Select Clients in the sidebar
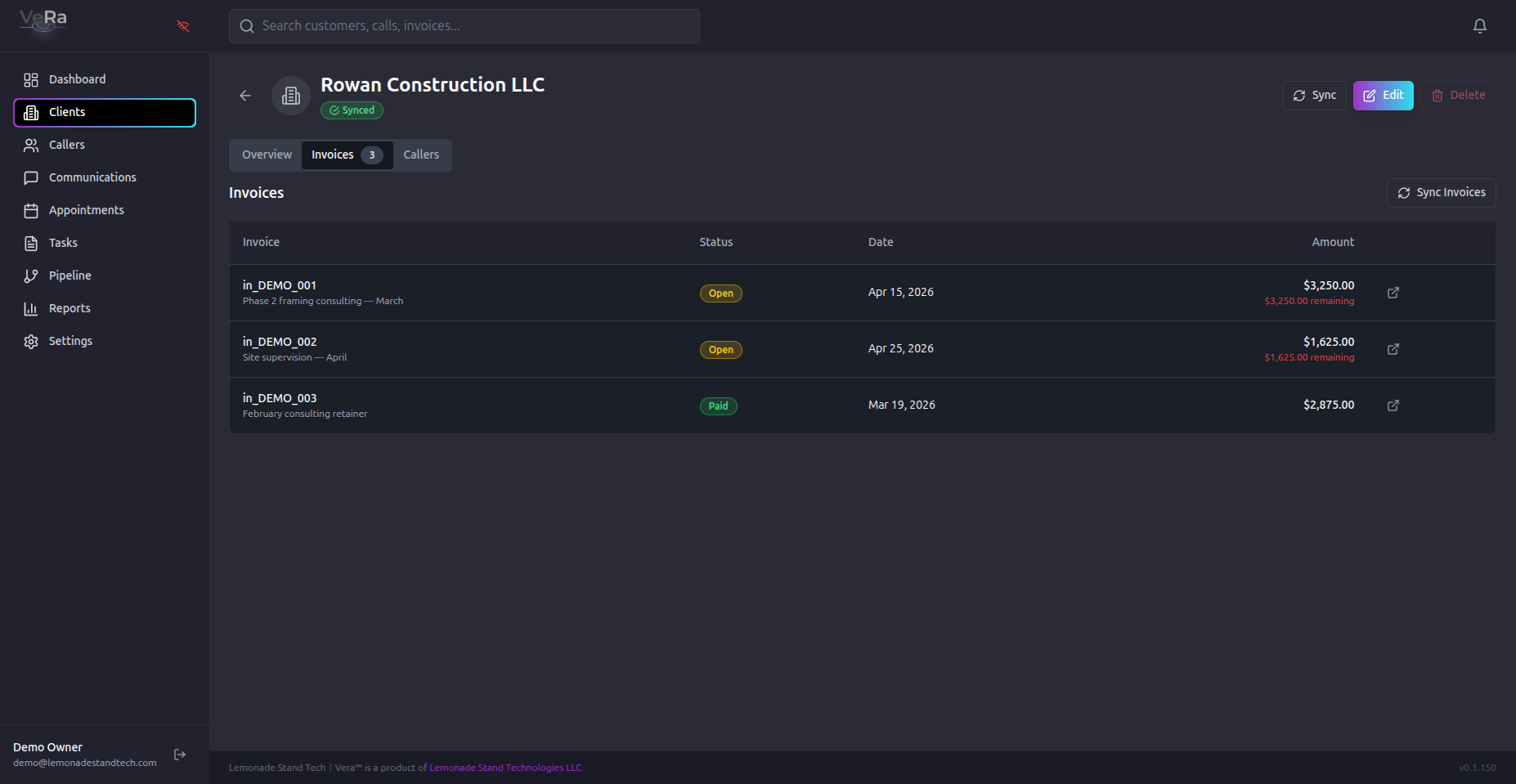 click(105, 112)
